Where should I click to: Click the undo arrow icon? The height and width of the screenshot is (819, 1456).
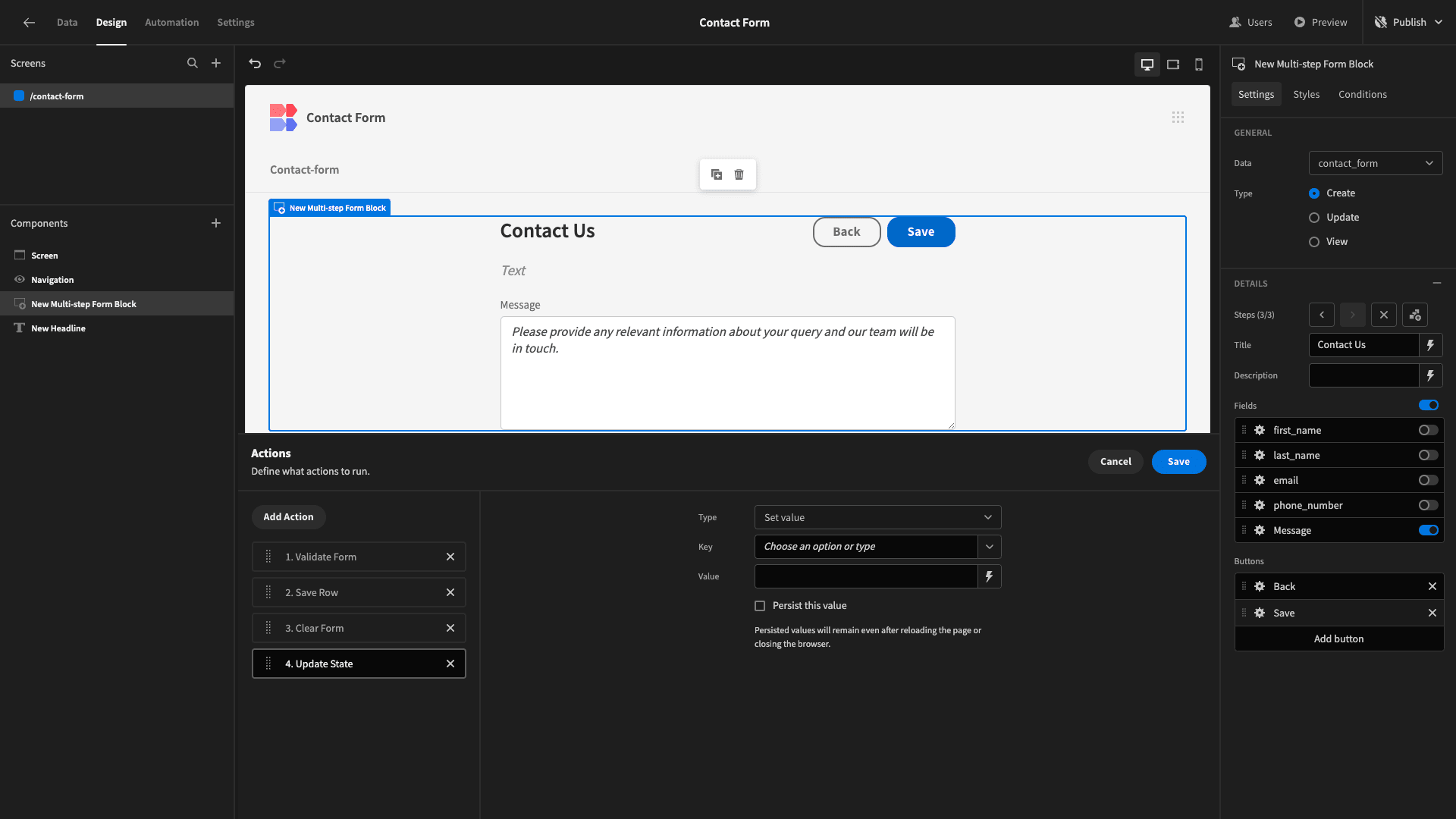[x=255, y=63]
